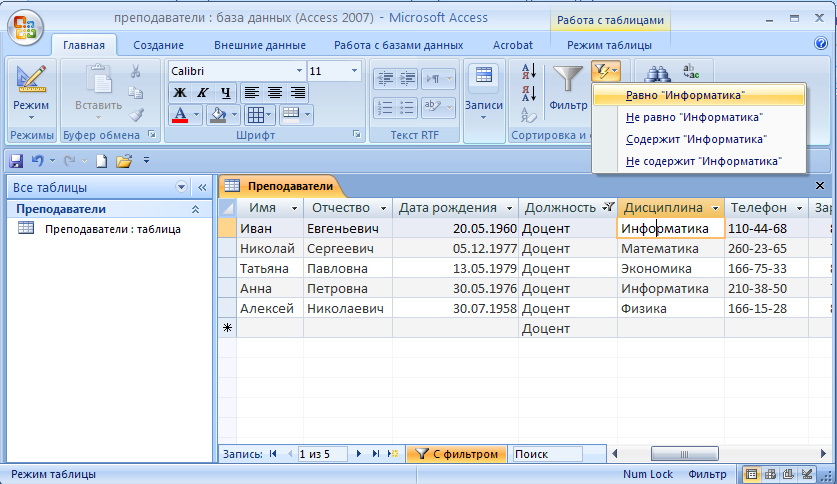Clear all sorts icon
837x484 pixels.
tap(528, 114)
